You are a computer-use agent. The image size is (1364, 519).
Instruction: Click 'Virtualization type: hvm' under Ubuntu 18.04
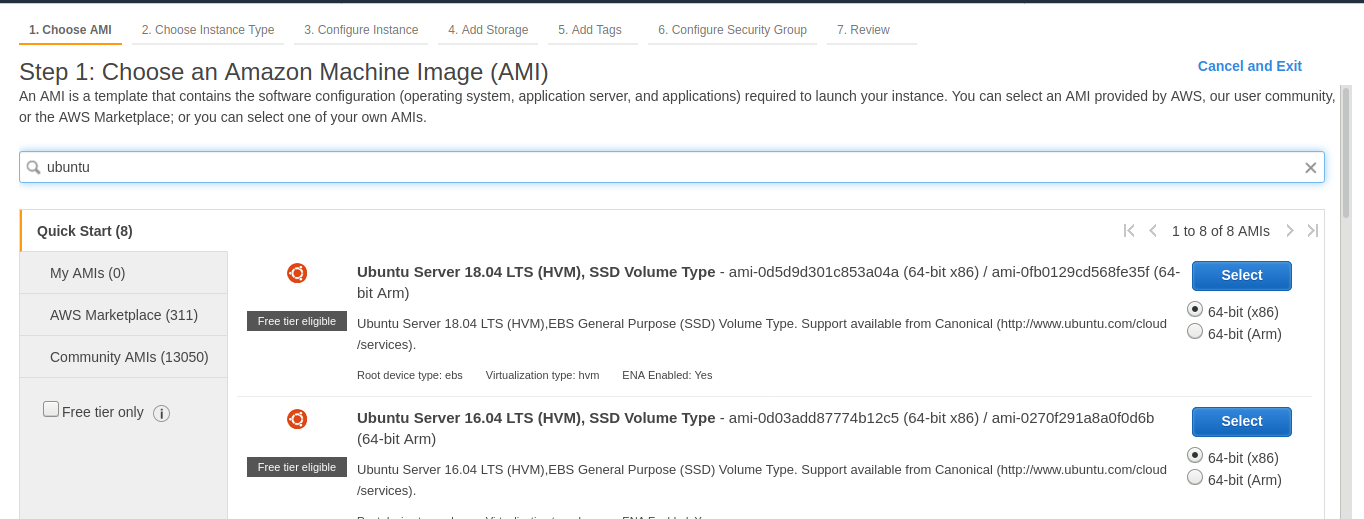pyautogui.click(x=542, y=375)
